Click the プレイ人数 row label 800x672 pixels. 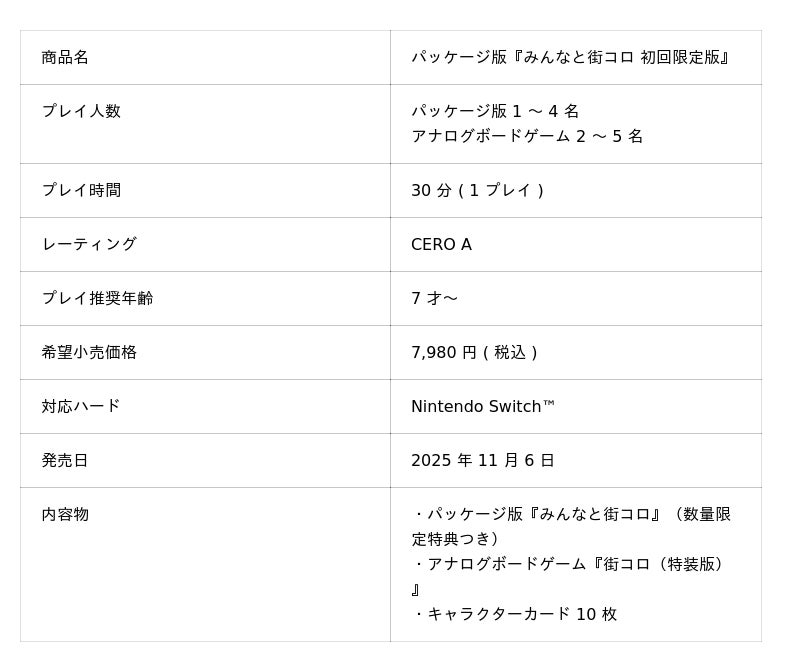coord(81,112)
